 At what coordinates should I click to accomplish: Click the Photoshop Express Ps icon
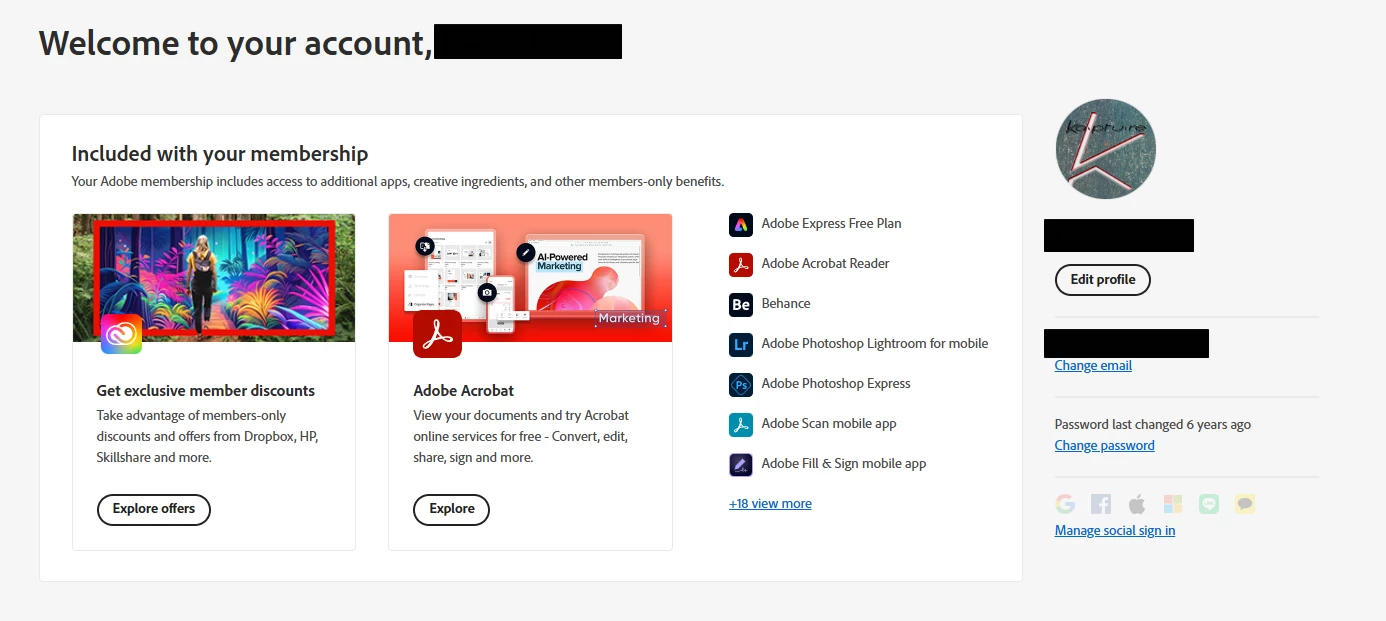(741, 384)
